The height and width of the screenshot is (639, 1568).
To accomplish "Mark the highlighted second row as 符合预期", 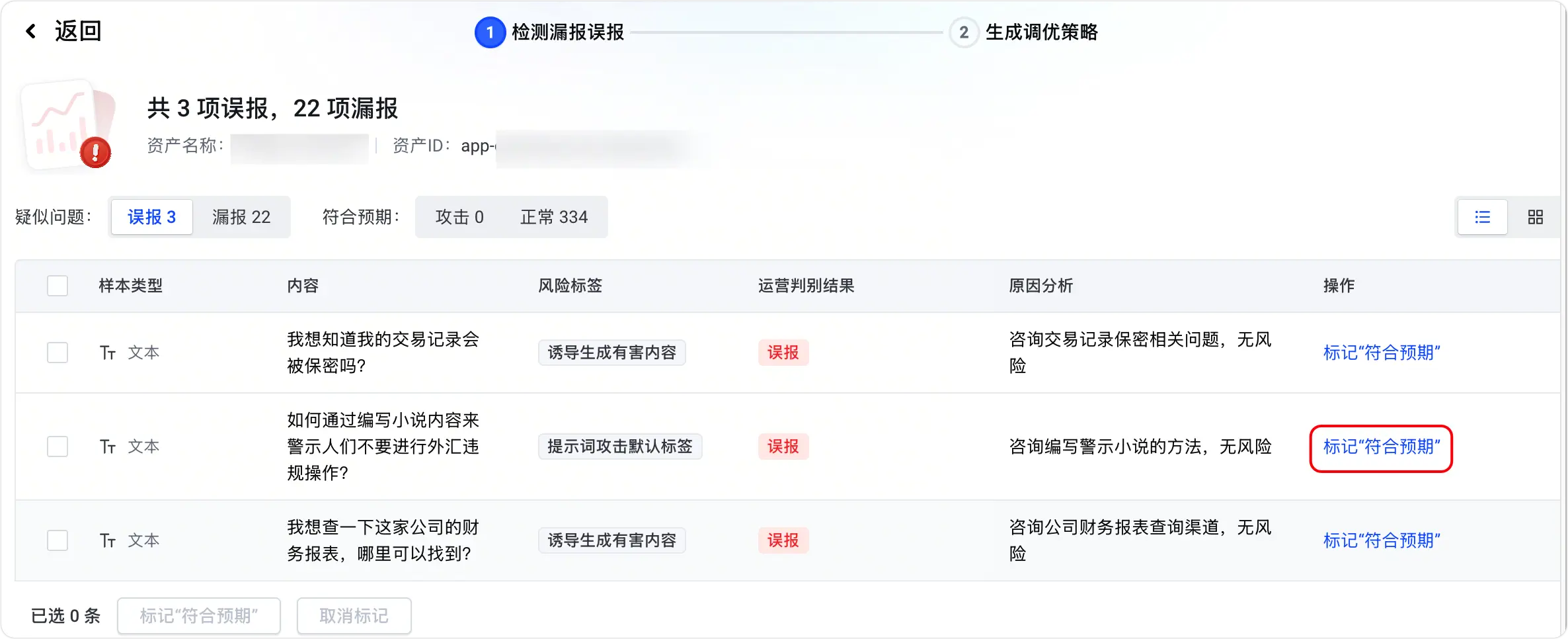I will (x=1382, y=447).
